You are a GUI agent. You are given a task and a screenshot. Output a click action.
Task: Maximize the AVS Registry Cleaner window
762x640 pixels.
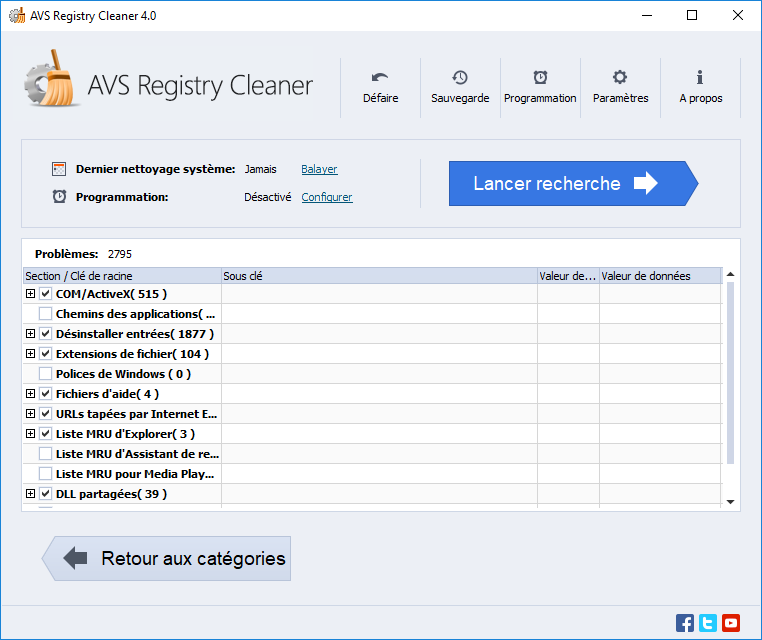tap(692, 16)
